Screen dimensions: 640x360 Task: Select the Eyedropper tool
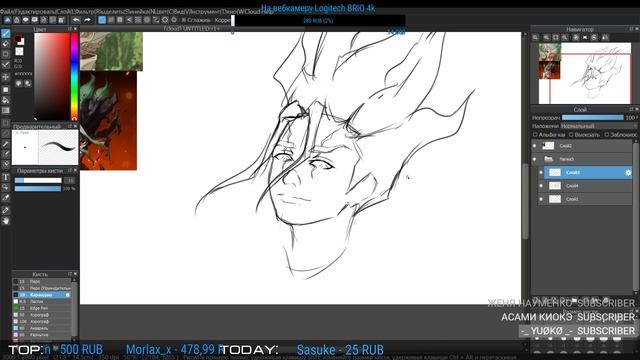pyautogui.click(x=6, y=210)
